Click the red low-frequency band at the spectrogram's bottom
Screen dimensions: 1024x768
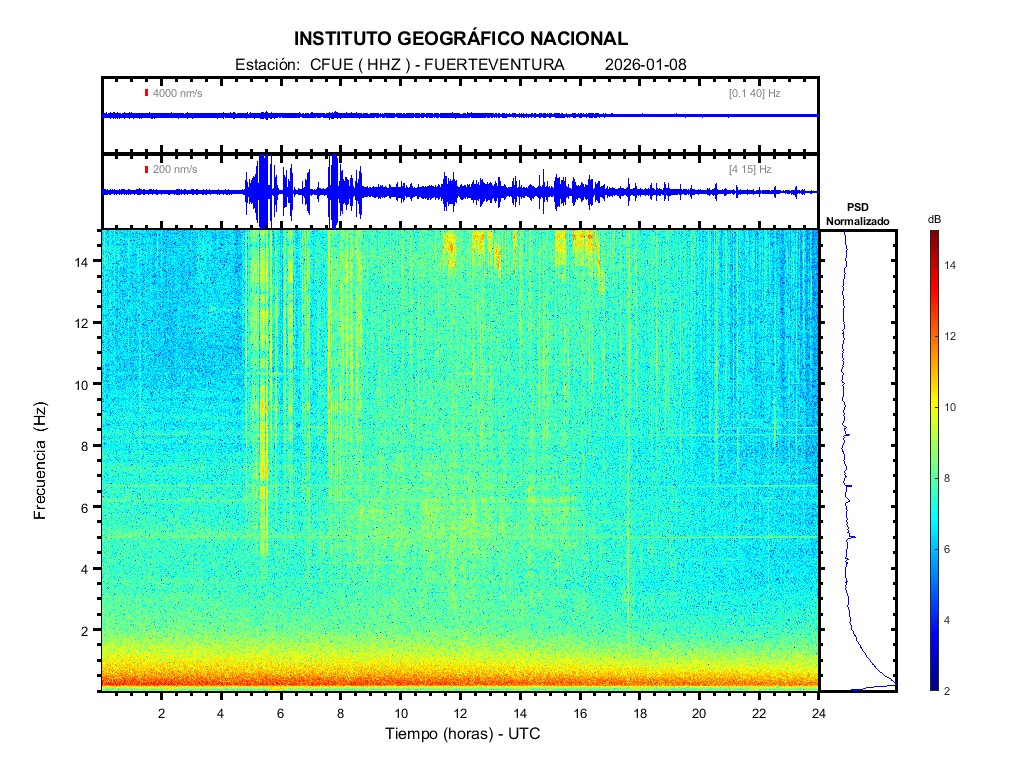point(460,682)
